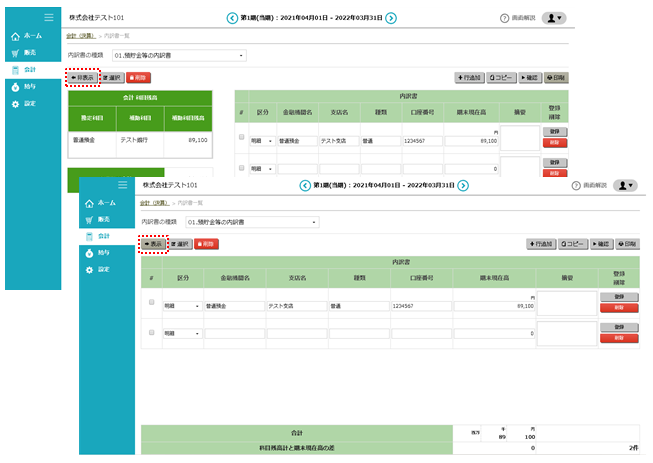Tick first row checkbox in lower 内訳書 table
Viewport: 653px width, 463px height.
152,301
